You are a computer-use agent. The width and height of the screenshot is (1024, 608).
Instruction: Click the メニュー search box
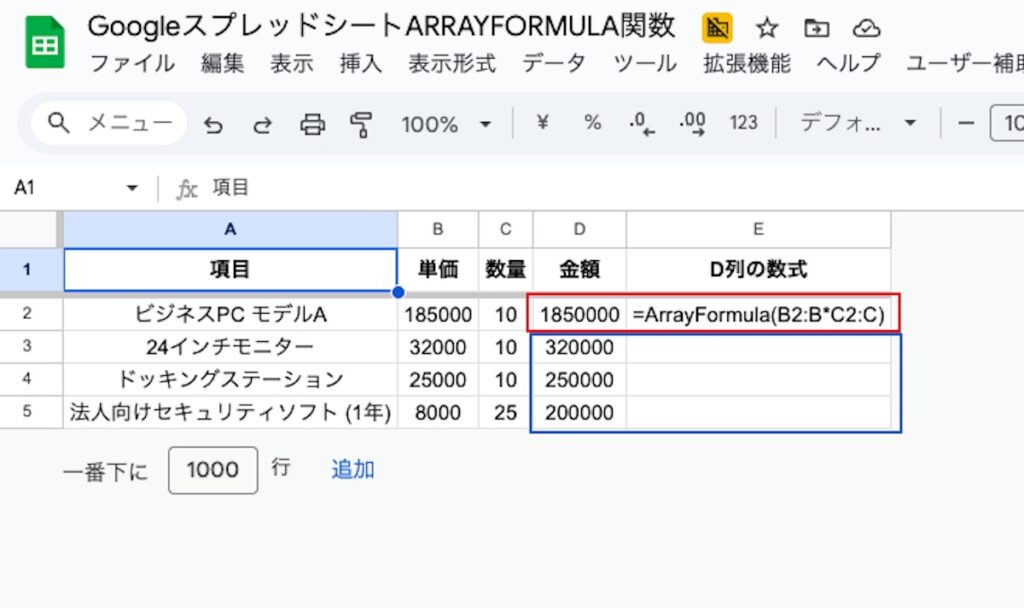tap(108, 123)
